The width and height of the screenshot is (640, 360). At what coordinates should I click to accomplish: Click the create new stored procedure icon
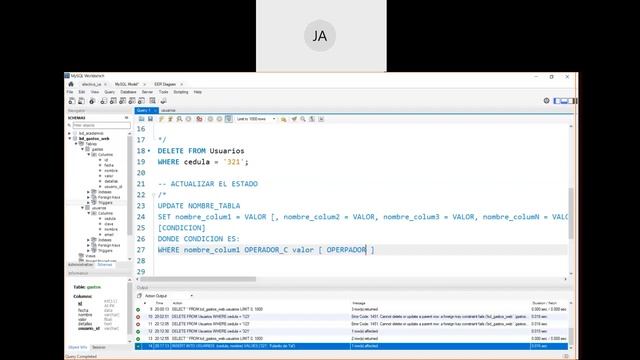click(132, 101)
